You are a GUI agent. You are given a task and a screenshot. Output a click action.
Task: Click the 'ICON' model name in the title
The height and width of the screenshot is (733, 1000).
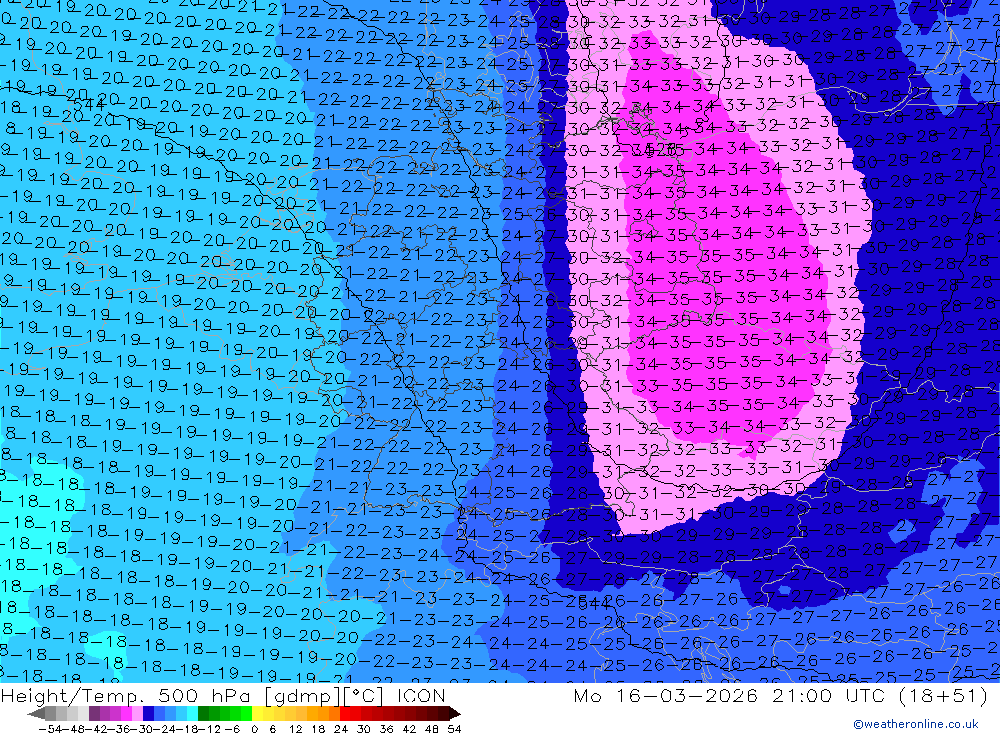pos(421,695)
